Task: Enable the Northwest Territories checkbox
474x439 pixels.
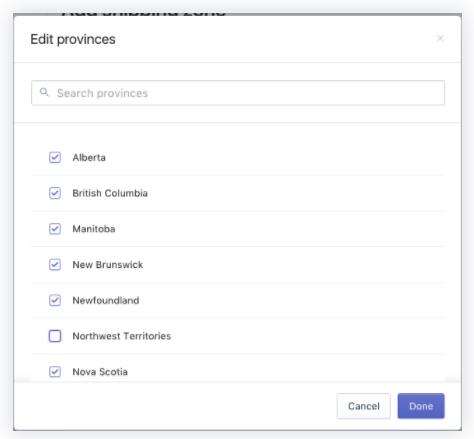Action: click(55, 336)
